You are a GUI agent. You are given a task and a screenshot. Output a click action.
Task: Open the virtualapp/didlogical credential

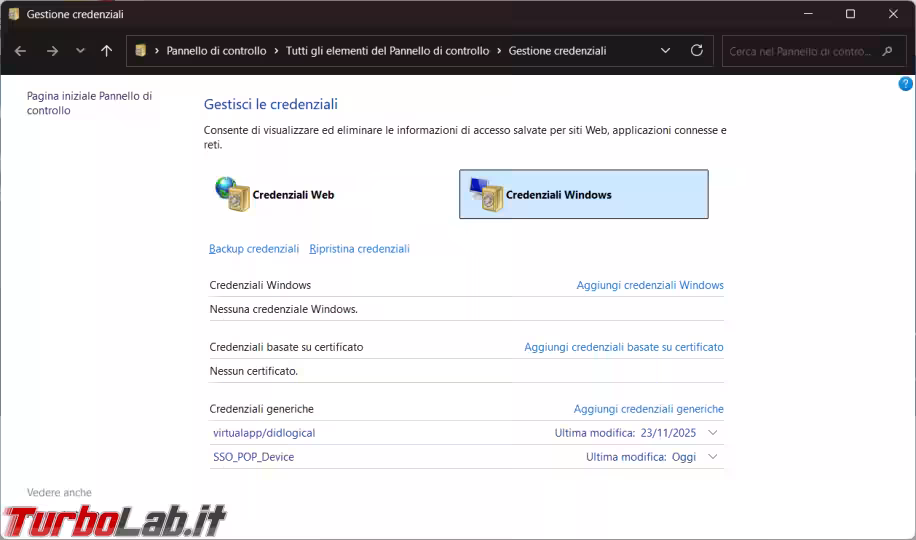click(x=264, y=433)
